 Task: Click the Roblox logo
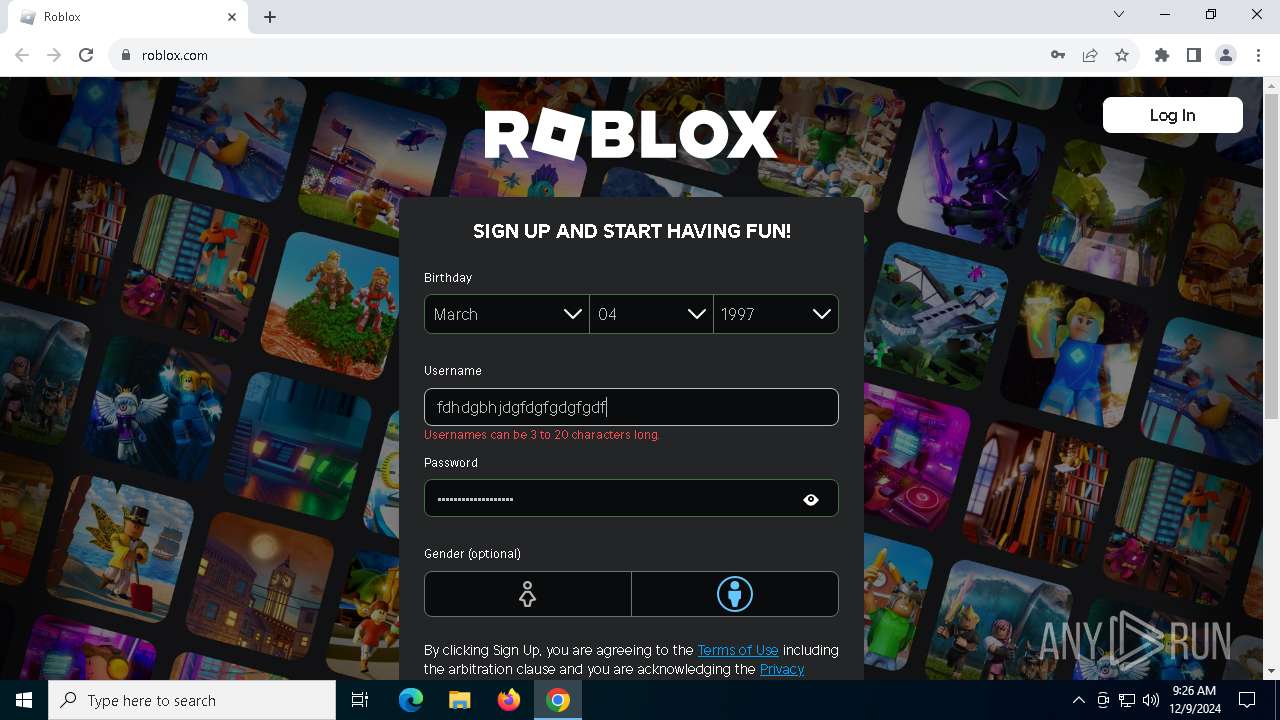[631, 135]
